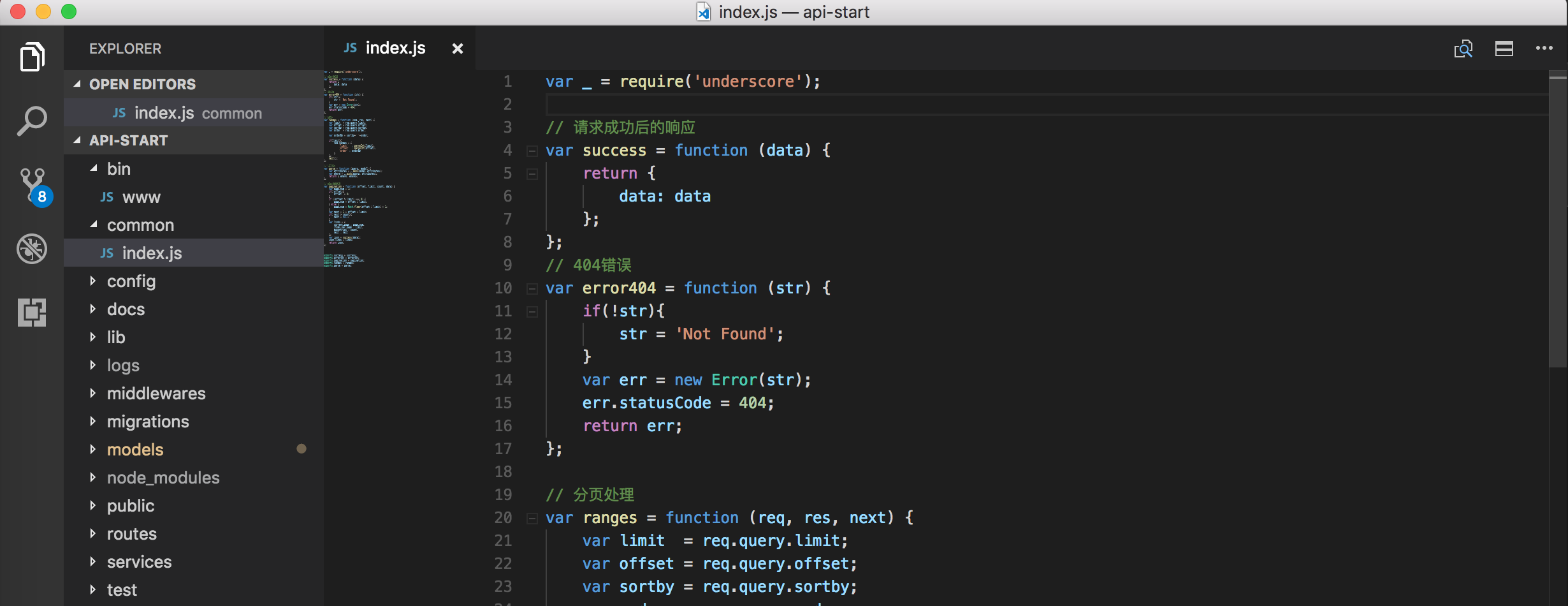The image size is (1568, 606).
Task: Open the Explorer view in activity bar
Action: (x=32, y=57)
